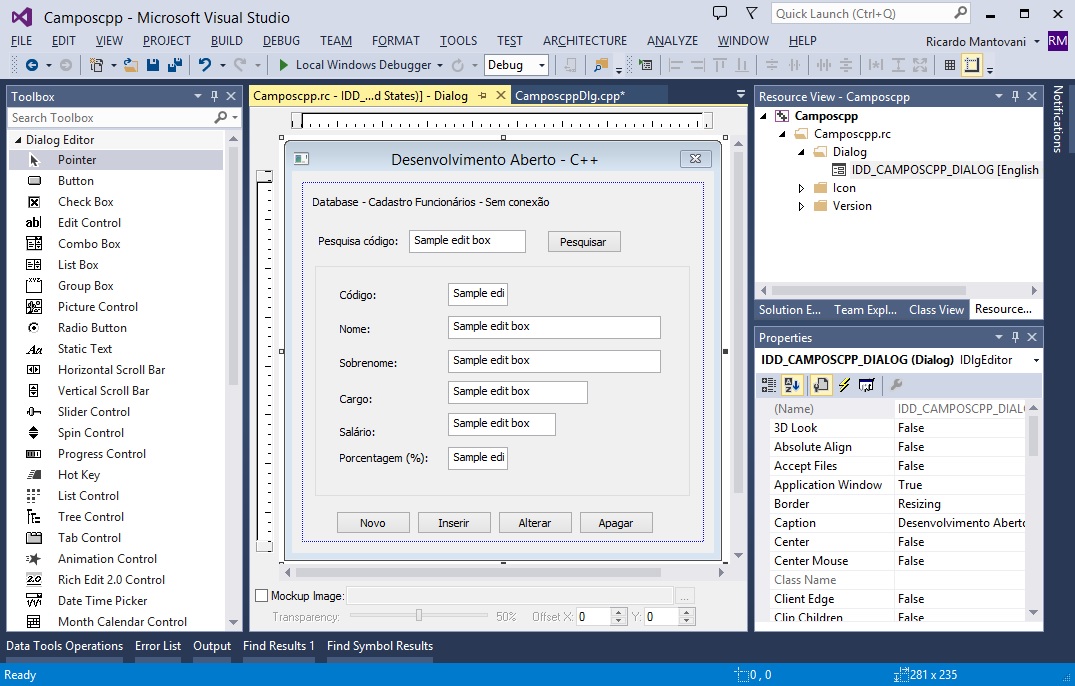
Task: Switch to the CamposcppDlg.cpp tab
Action: click(x=569, y=96)
